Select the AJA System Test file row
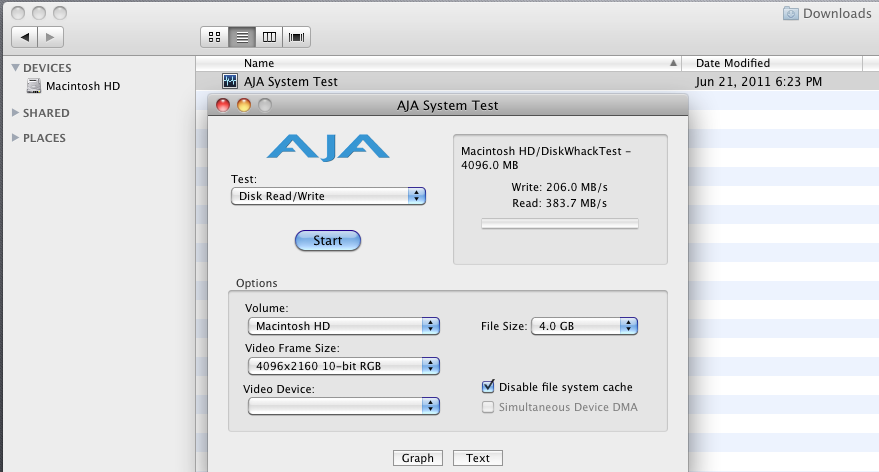 [537, 81]
